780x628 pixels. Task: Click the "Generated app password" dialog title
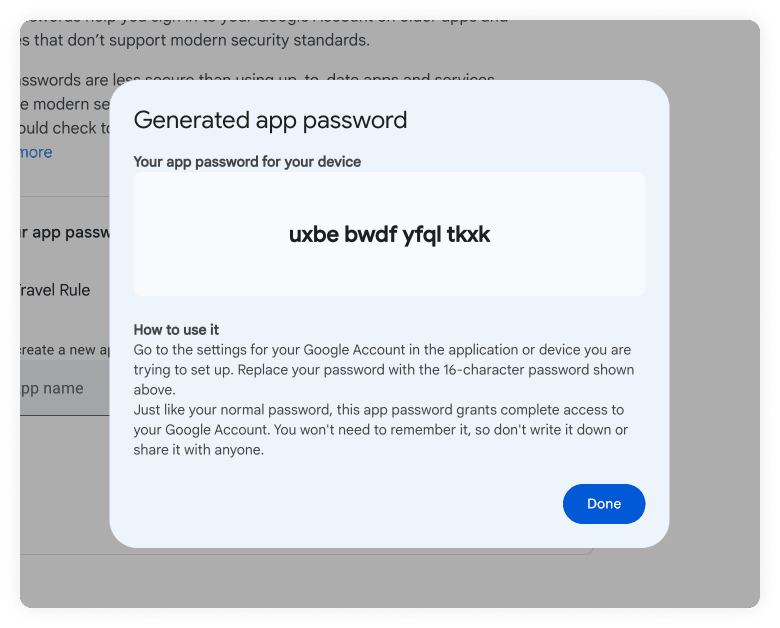point(270,120)
